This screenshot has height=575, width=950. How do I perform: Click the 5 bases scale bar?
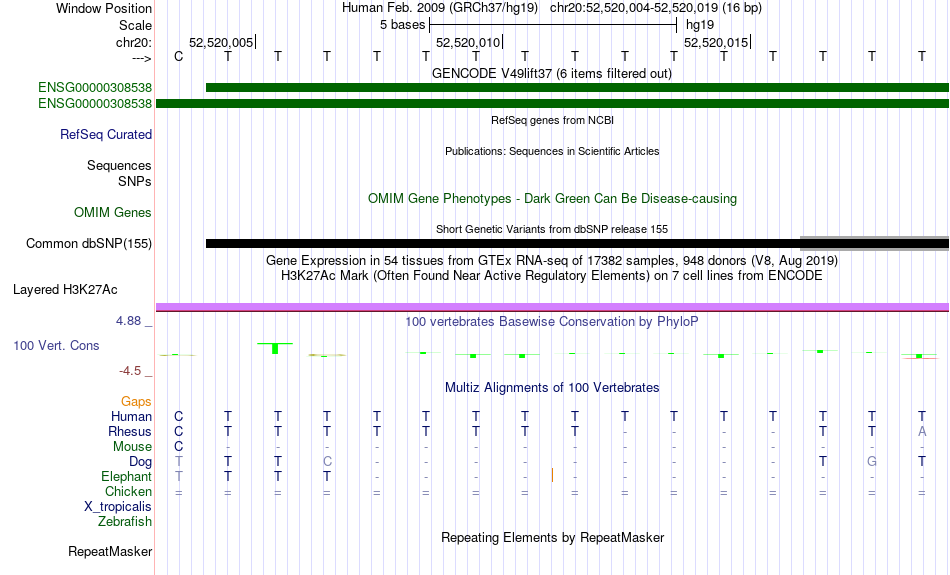(x=553, y=25)
